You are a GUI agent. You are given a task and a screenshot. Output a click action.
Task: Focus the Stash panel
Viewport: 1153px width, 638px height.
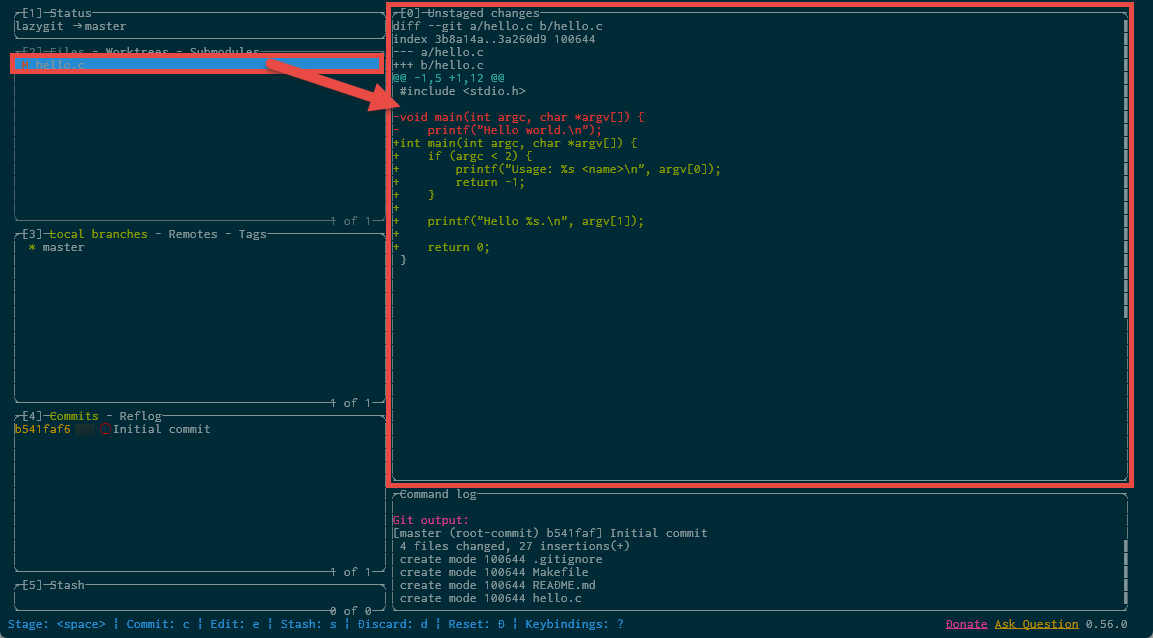(66, 585)
